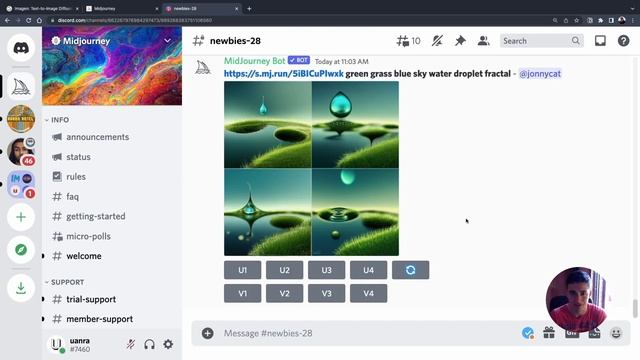Click uanra user avatar in panel
This screenshot has width=640, height=360.
tap(57, 344)
